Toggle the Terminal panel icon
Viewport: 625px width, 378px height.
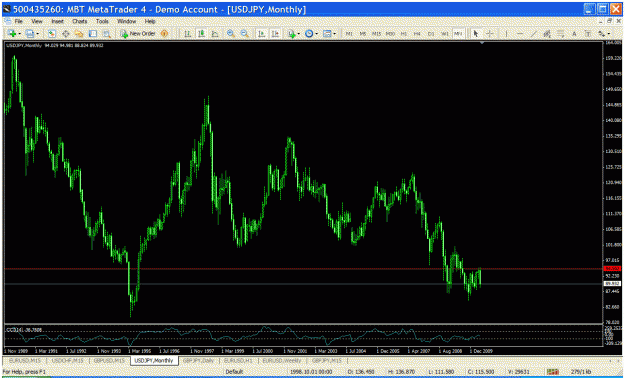tap(92, 34)
